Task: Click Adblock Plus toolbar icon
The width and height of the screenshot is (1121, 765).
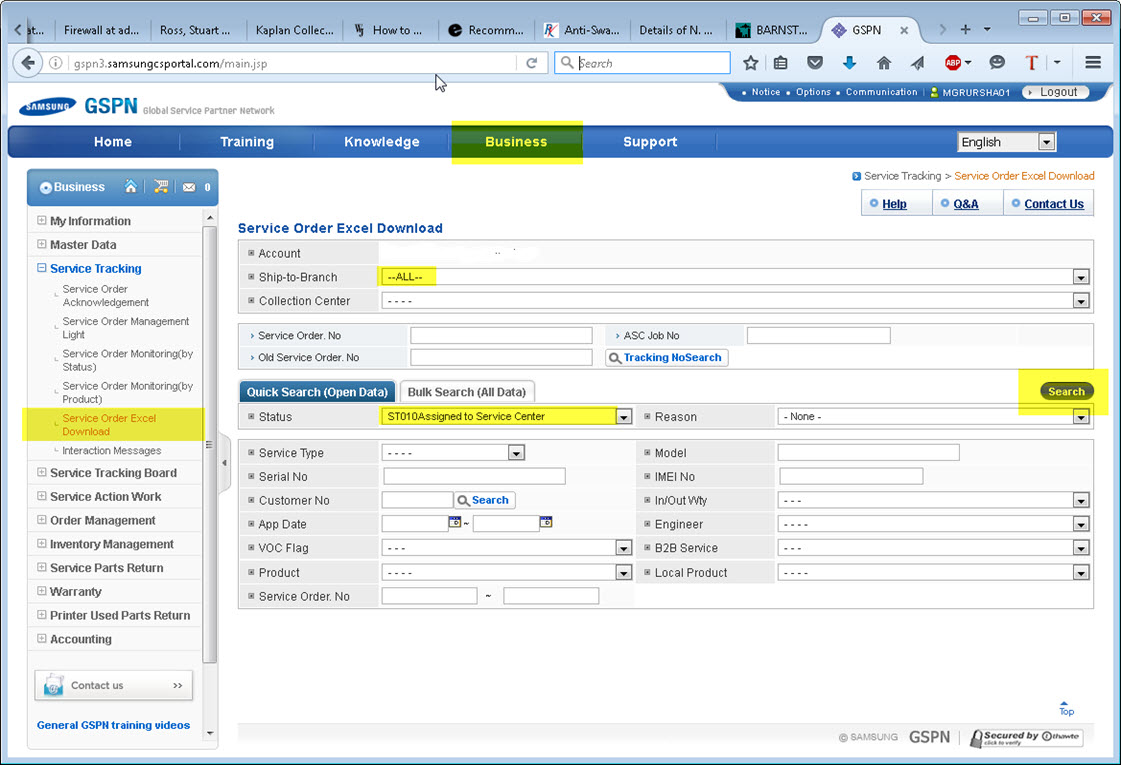Action: 953,63
